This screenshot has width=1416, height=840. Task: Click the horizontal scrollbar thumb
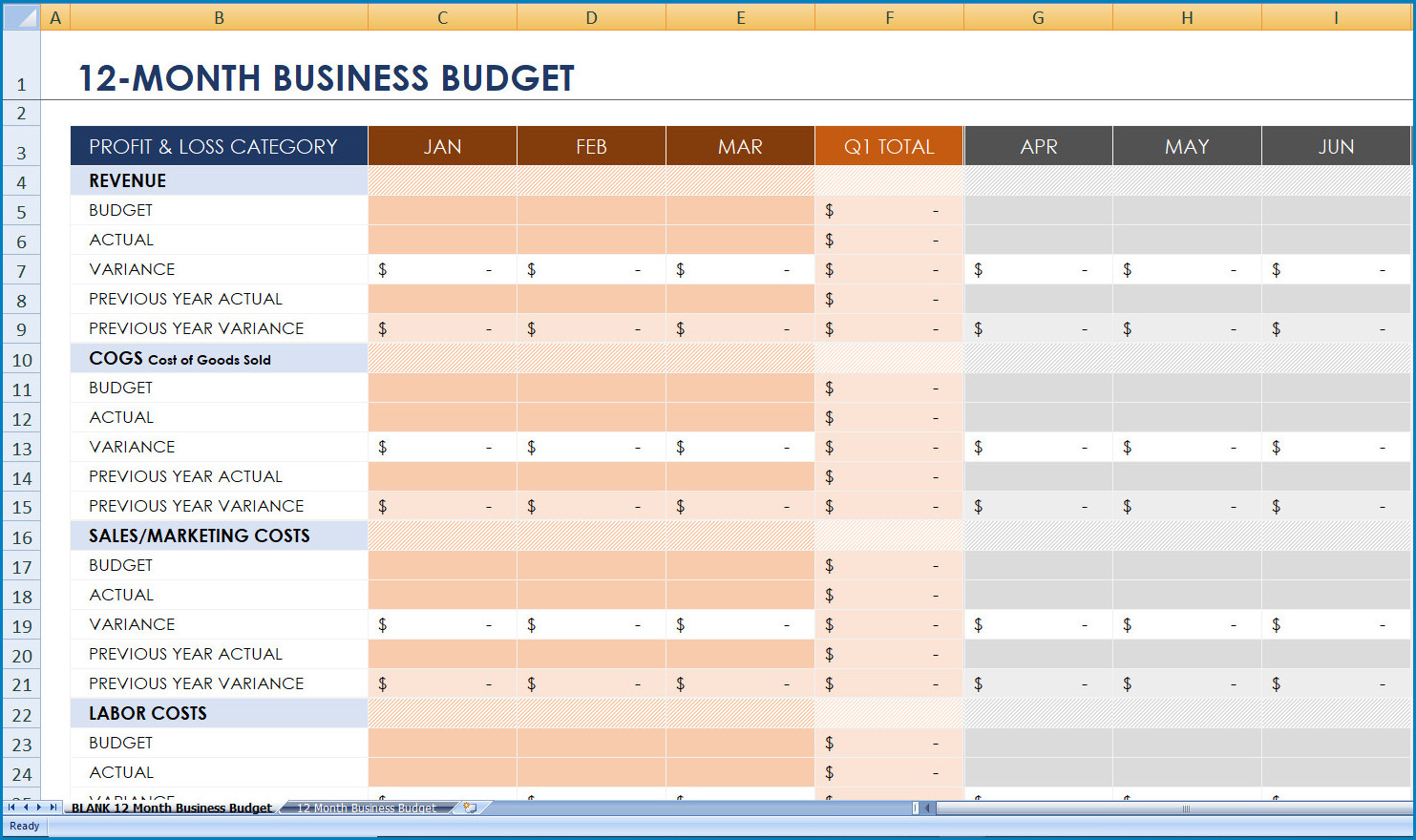point(1186,808)
